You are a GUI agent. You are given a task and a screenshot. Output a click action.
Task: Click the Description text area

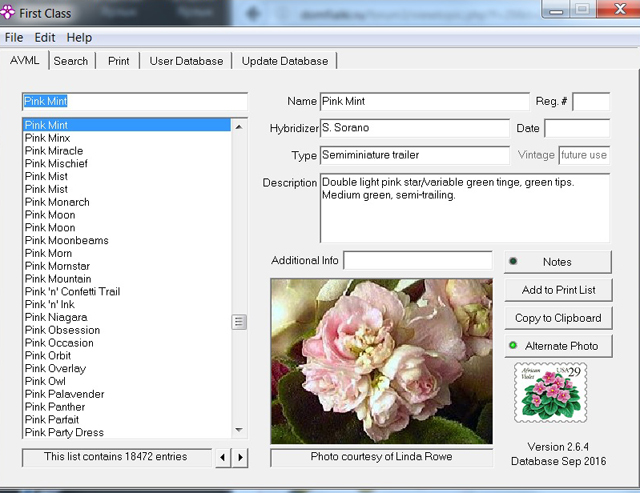(465, 208)
